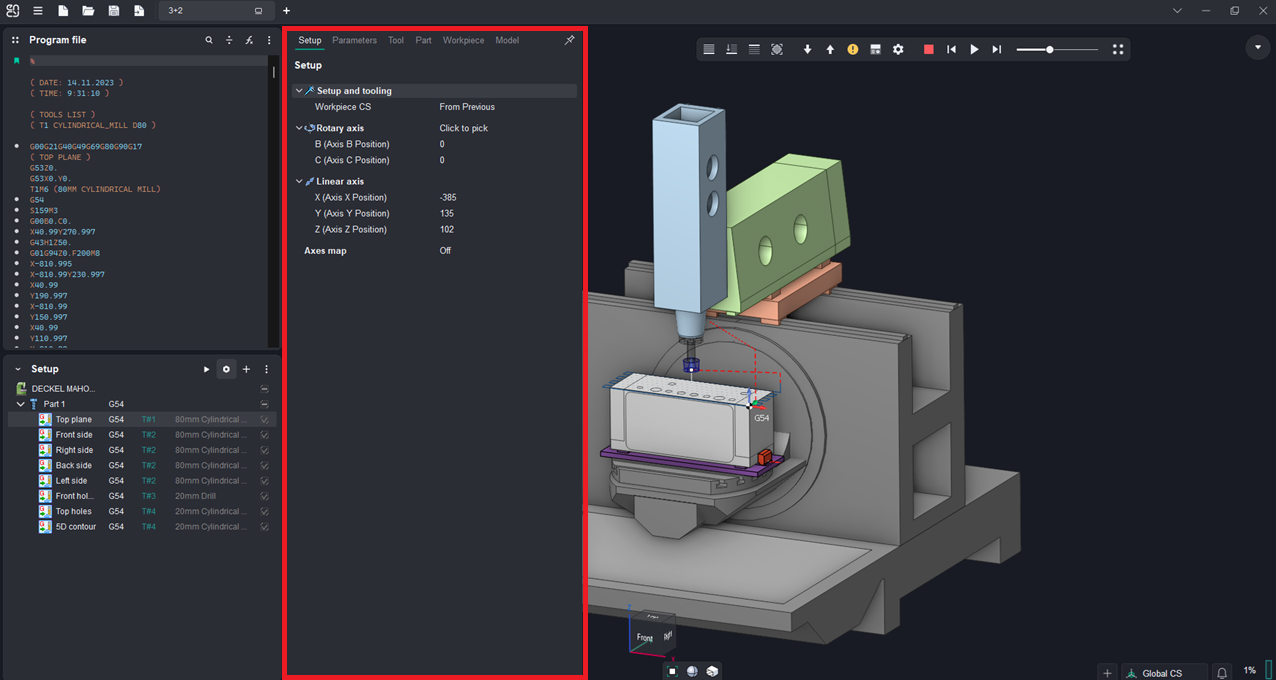Screen dimensions: 1276x680
Task: Add new item in Setup panel
Action: coord(246,369)
